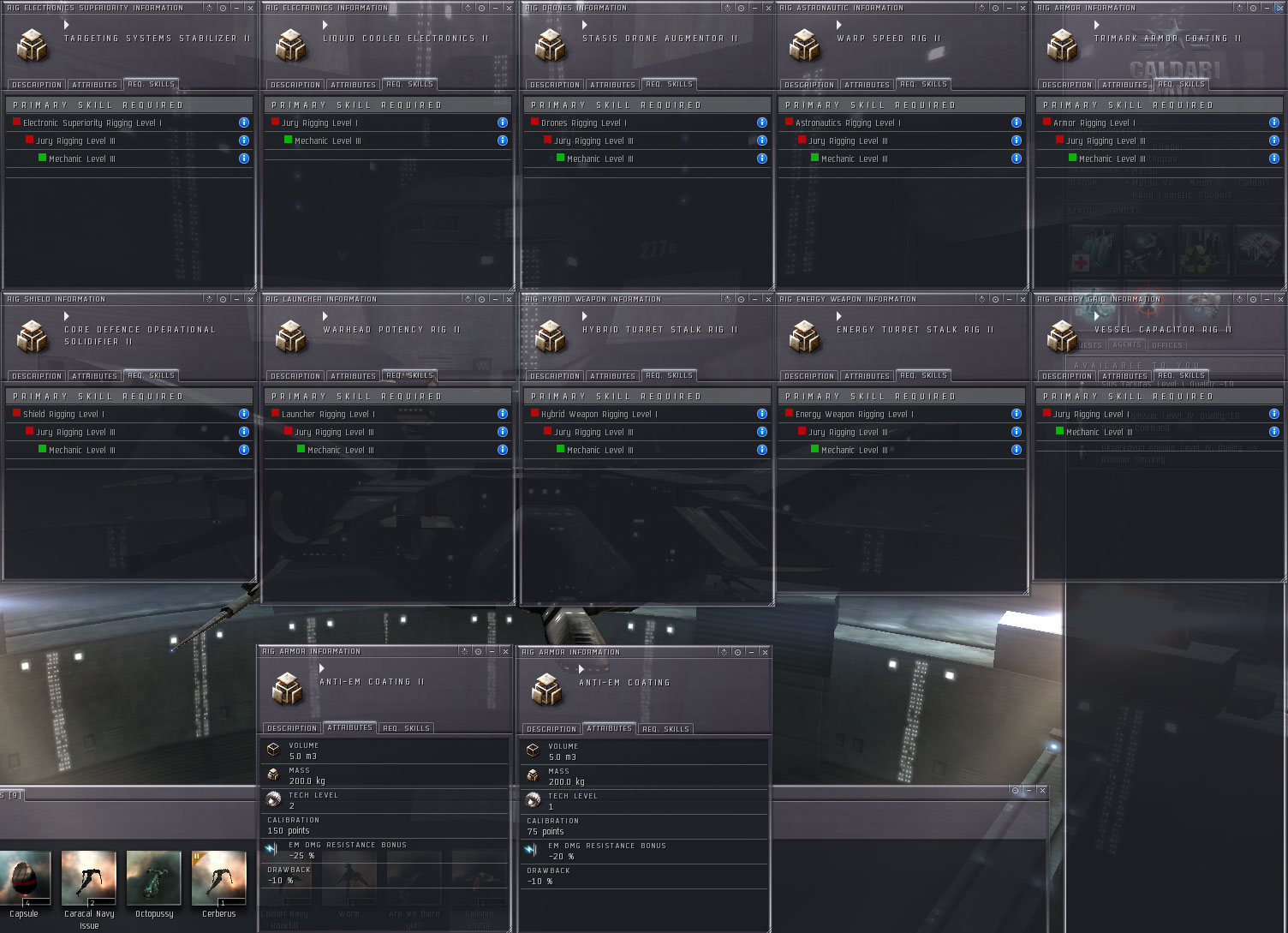Open Jury Rigging Level III info in Warp Speed Rig II window
Screen dimensions: 1288x933
1017,141
